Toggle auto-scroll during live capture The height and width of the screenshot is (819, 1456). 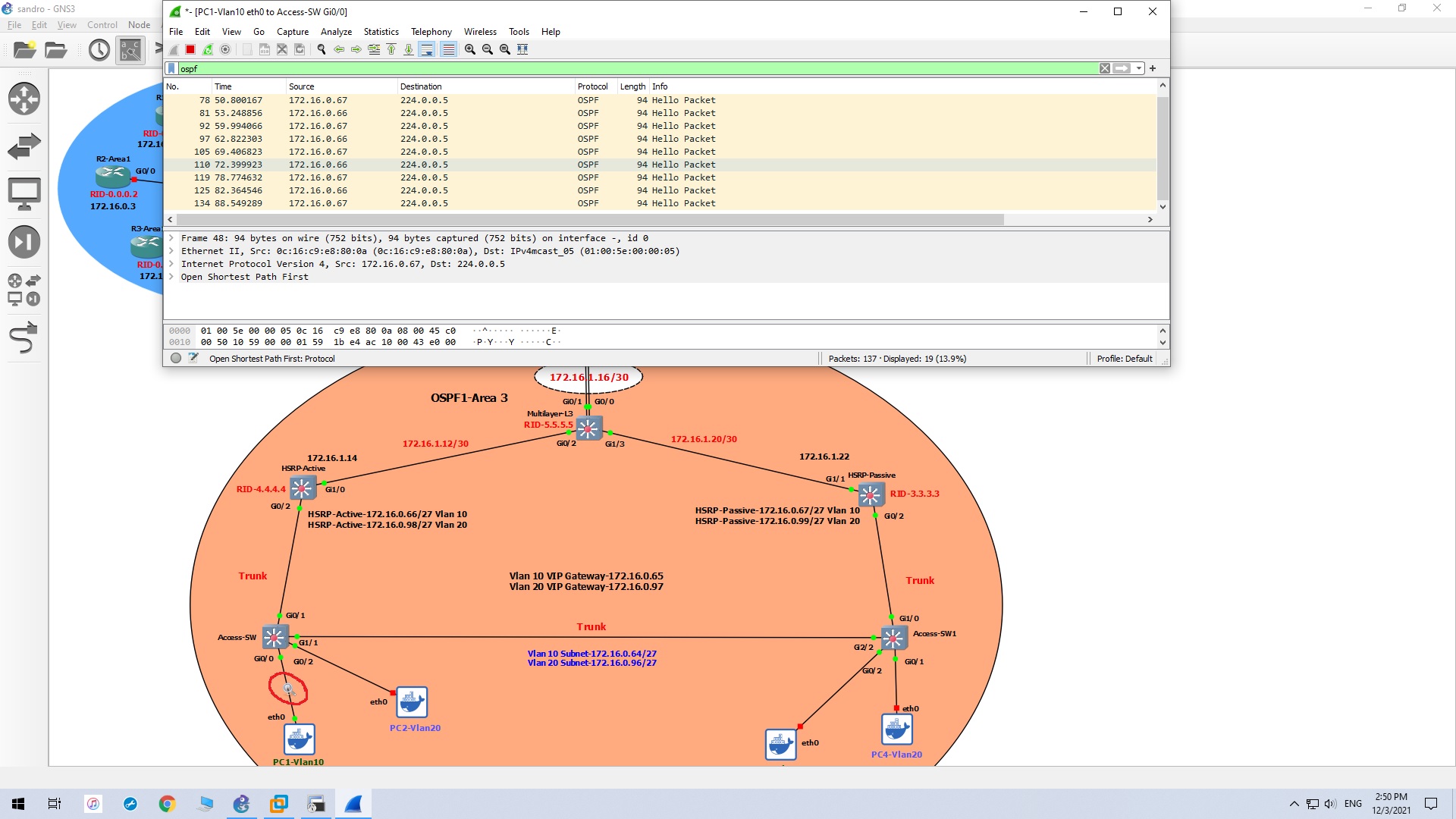427,49
